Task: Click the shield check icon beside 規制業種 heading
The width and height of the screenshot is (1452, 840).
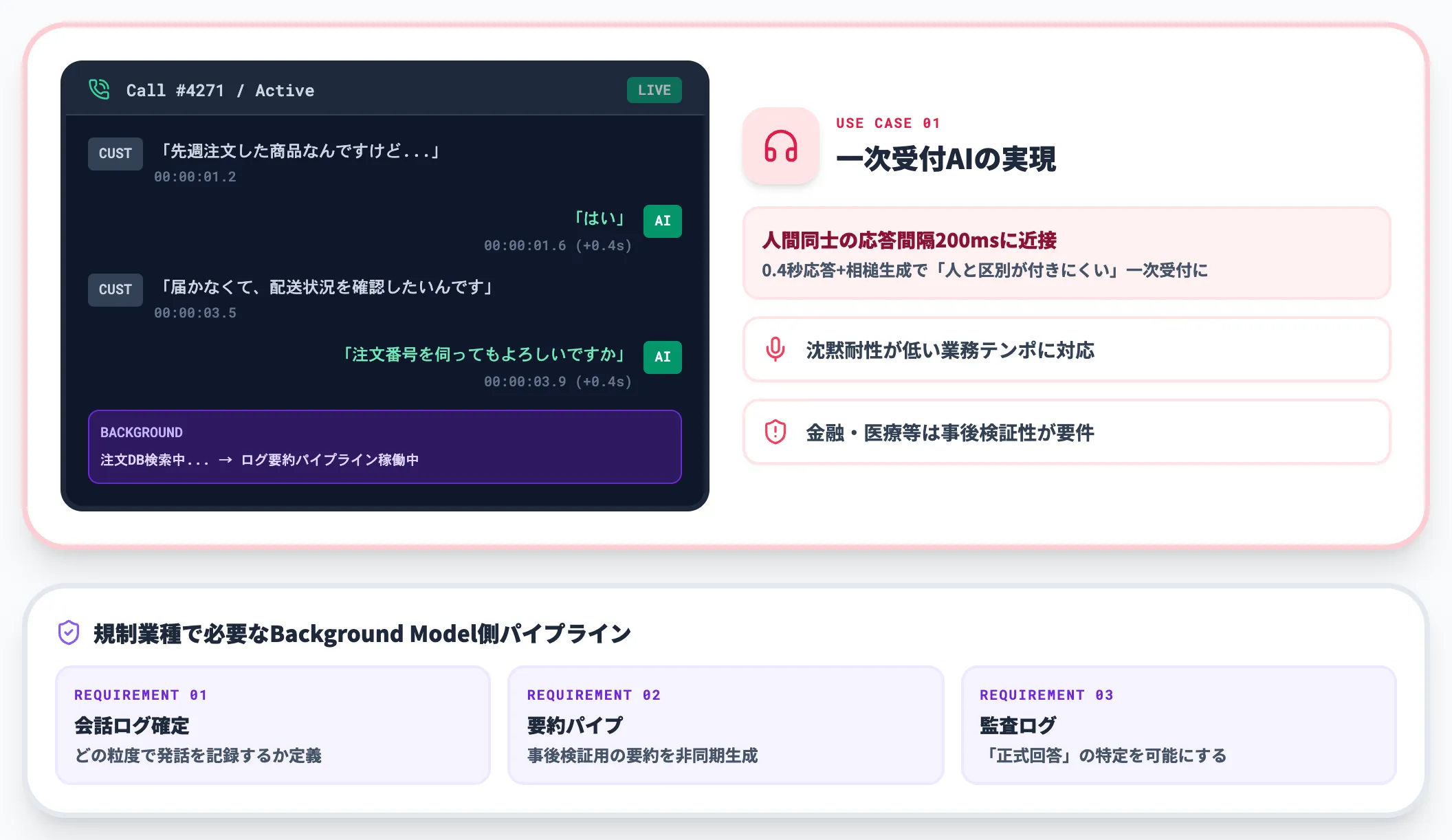Action: click(x=69, y=632)
